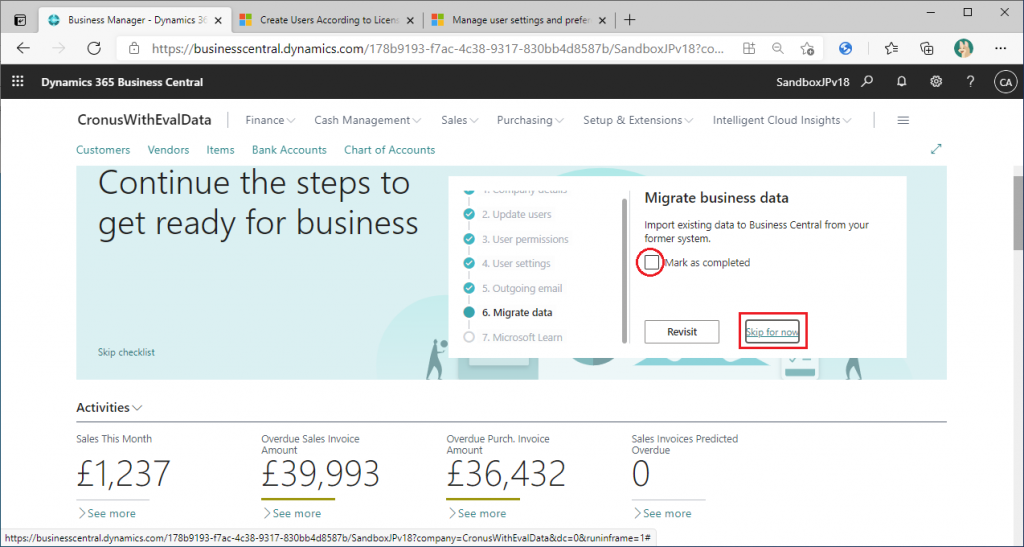Select the 5. Outgoing email checked step
The height and width of the screenshot is (547, 1024).
(x=469, y=288)
